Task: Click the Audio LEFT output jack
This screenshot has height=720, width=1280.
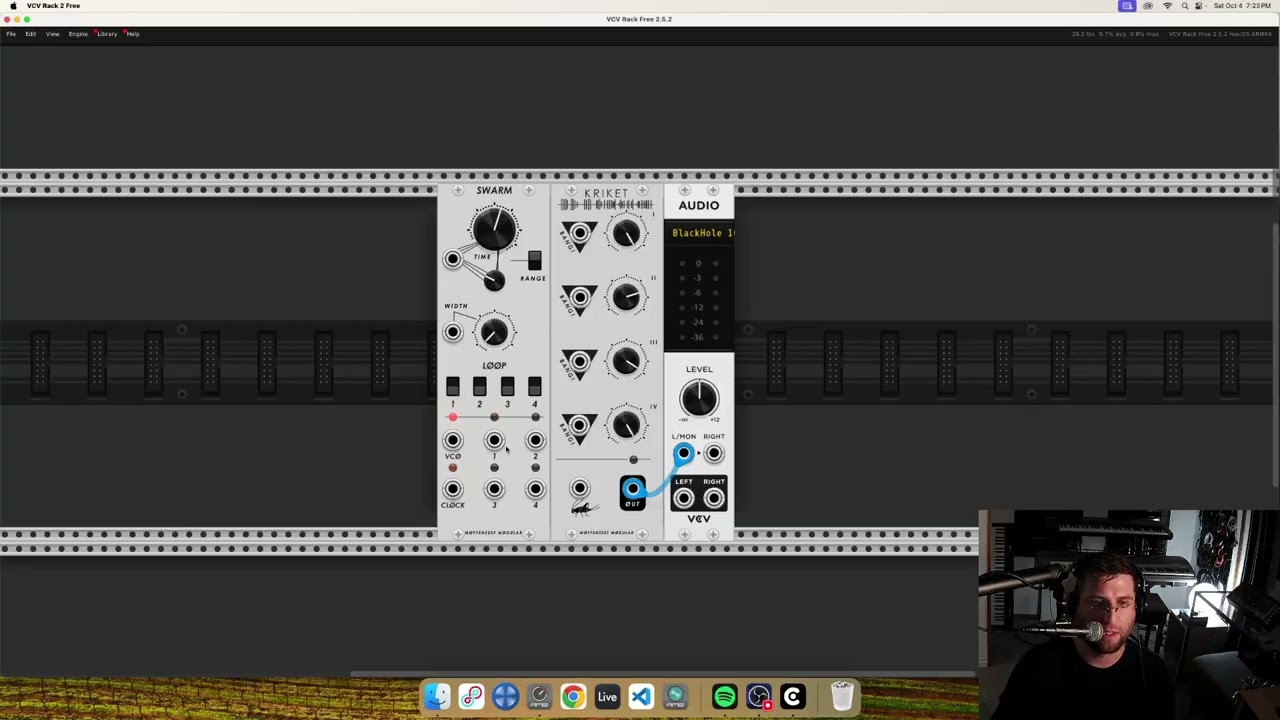Action: pyautogui.click(x=683, y=499)
